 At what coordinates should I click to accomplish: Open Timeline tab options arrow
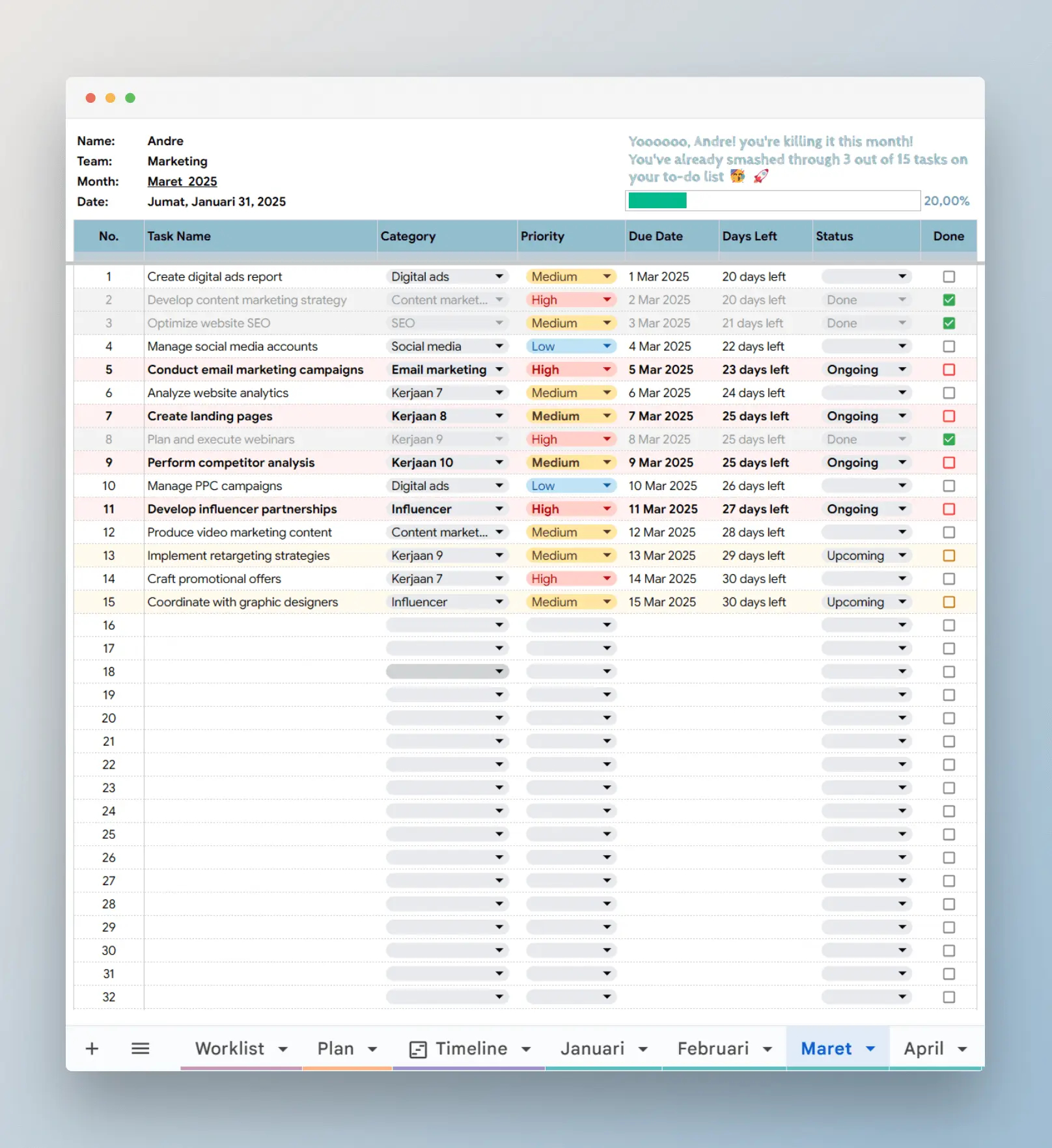point(526,1049)
